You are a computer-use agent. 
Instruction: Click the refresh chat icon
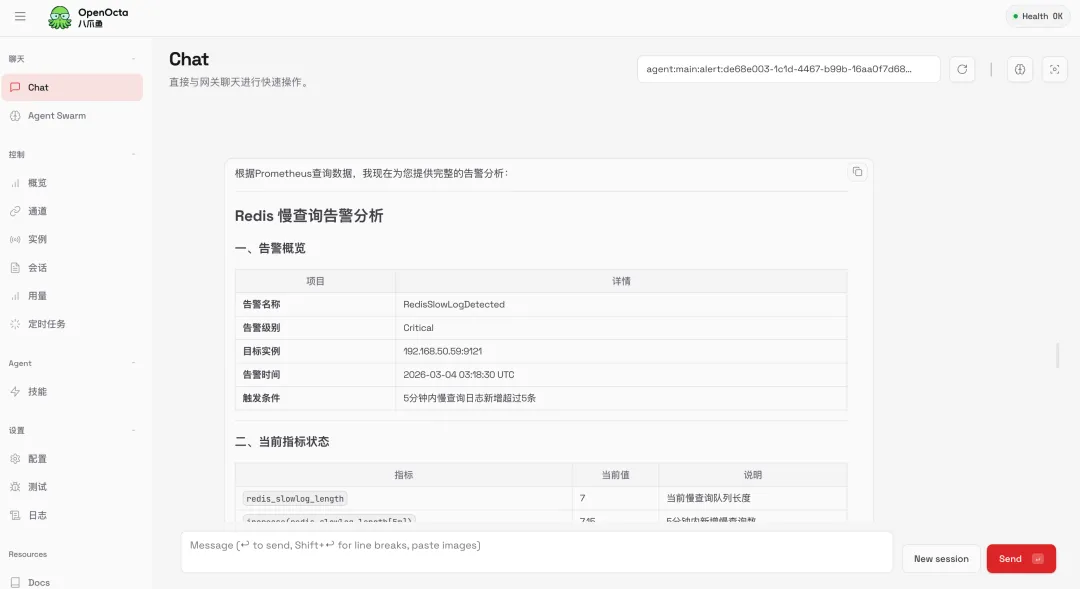pyautogui.click(x=962, y=69)
